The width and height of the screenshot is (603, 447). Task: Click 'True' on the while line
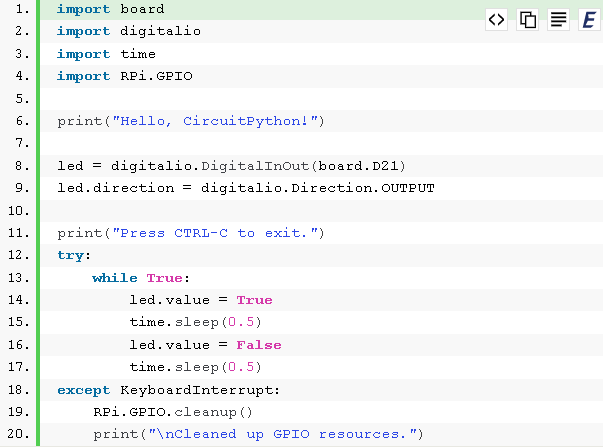coord(164,278)
